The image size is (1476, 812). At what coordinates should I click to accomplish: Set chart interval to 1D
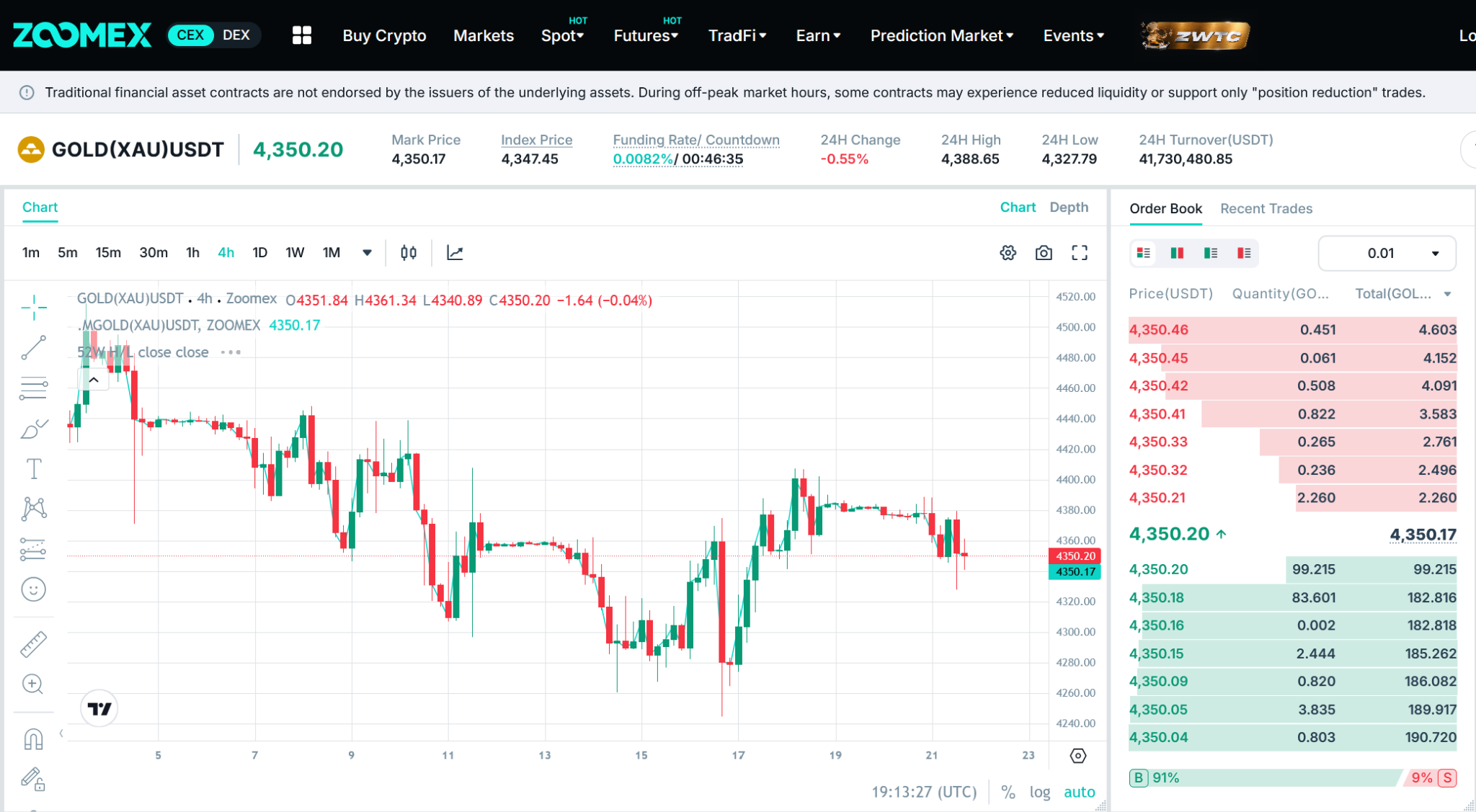coord(259,253)
